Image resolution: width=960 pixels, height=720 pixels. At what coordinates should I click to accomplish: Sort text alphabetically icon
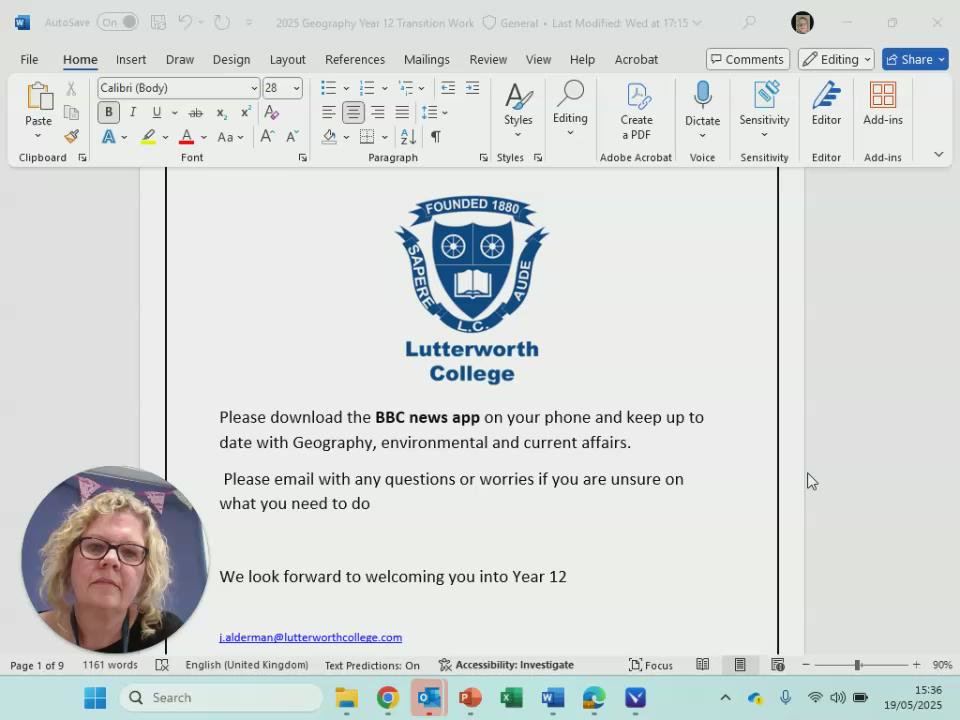[408, 137]
